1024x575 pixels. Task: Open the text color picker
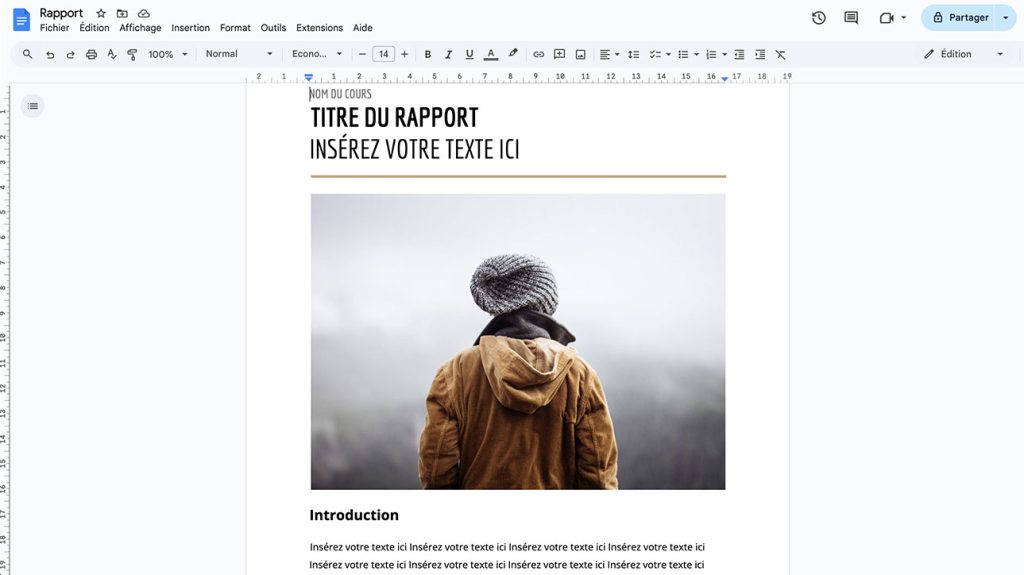click(491, 54)
